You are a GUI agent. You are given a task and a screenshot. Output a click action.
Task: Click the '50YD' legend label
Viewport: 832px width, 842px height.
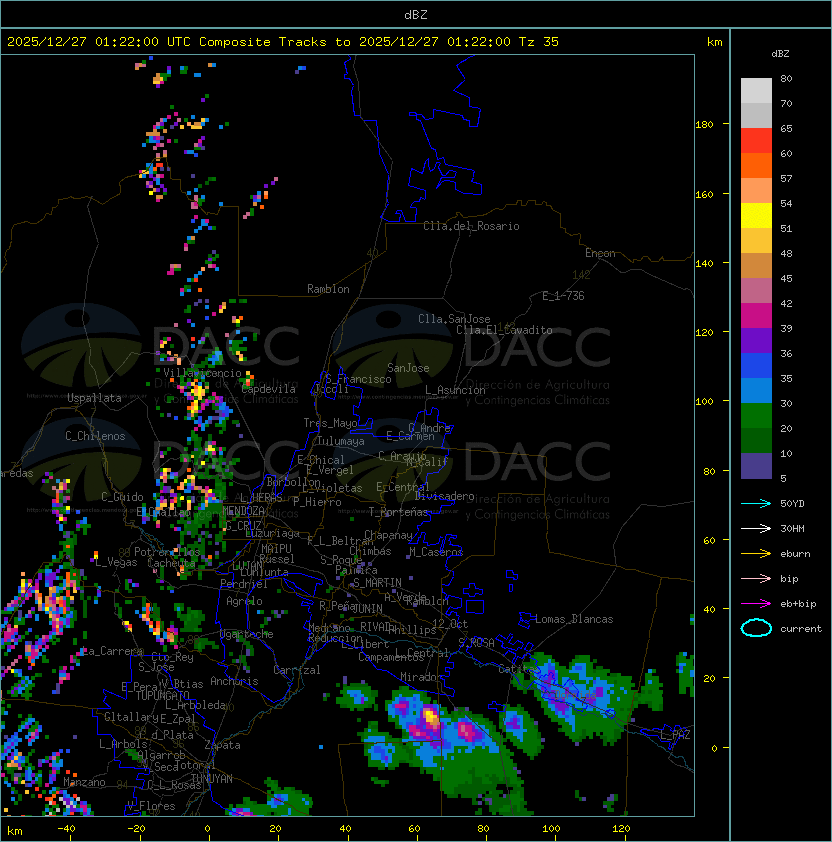pos(792,503)
